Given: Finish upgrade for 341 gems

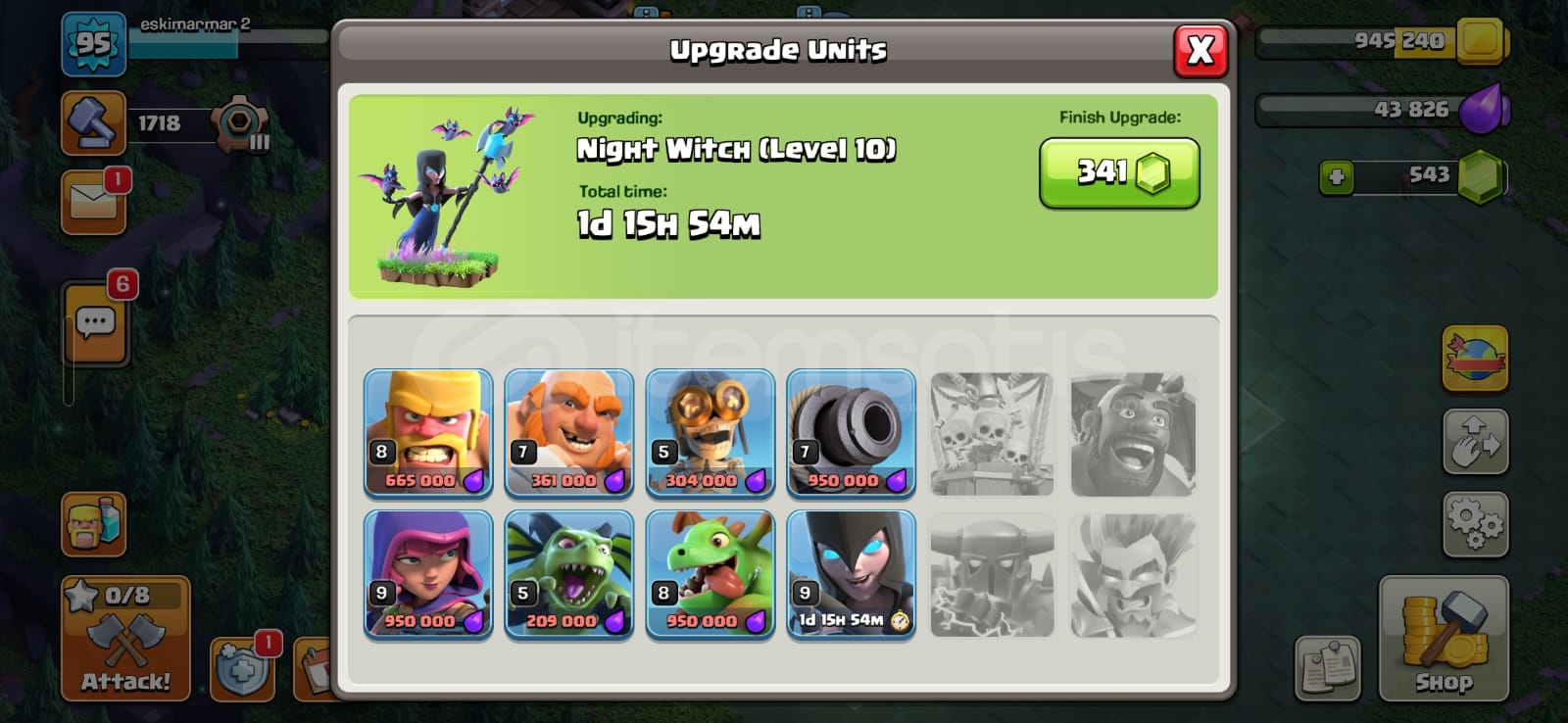Looking at the screenshot, I should click(1119, 172).
